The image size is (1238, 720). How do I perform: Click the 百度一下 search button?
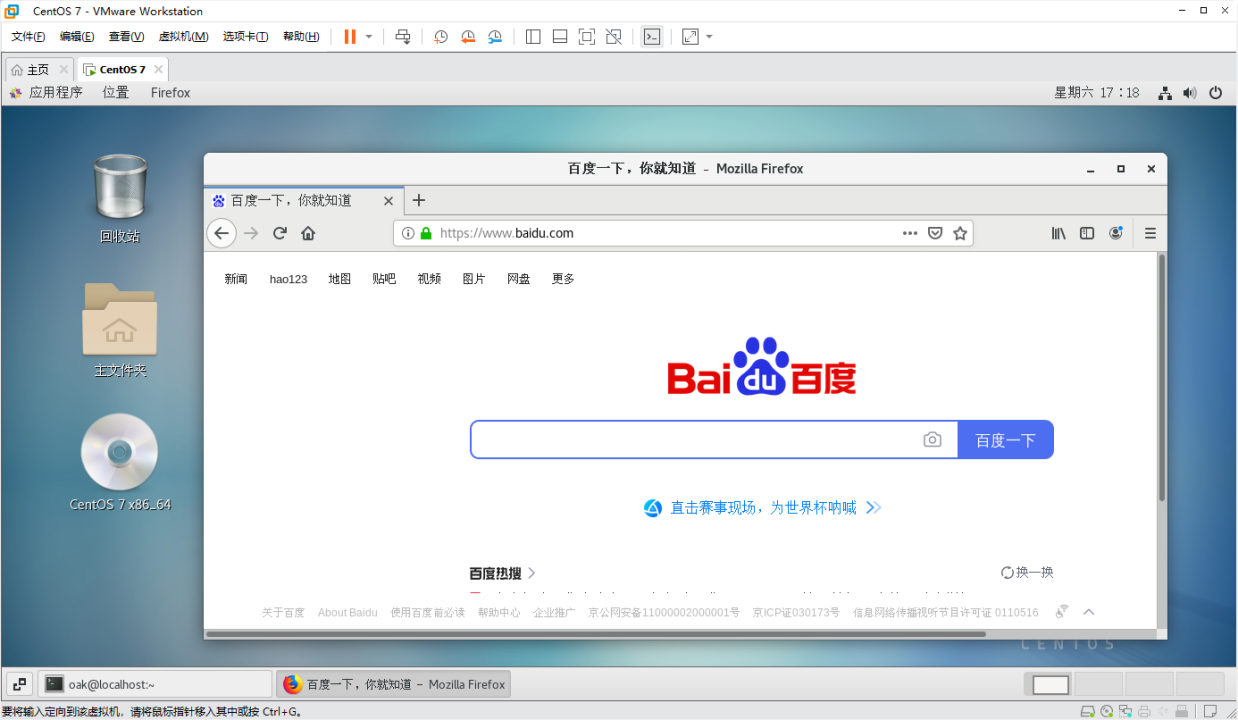[1006, 440]
